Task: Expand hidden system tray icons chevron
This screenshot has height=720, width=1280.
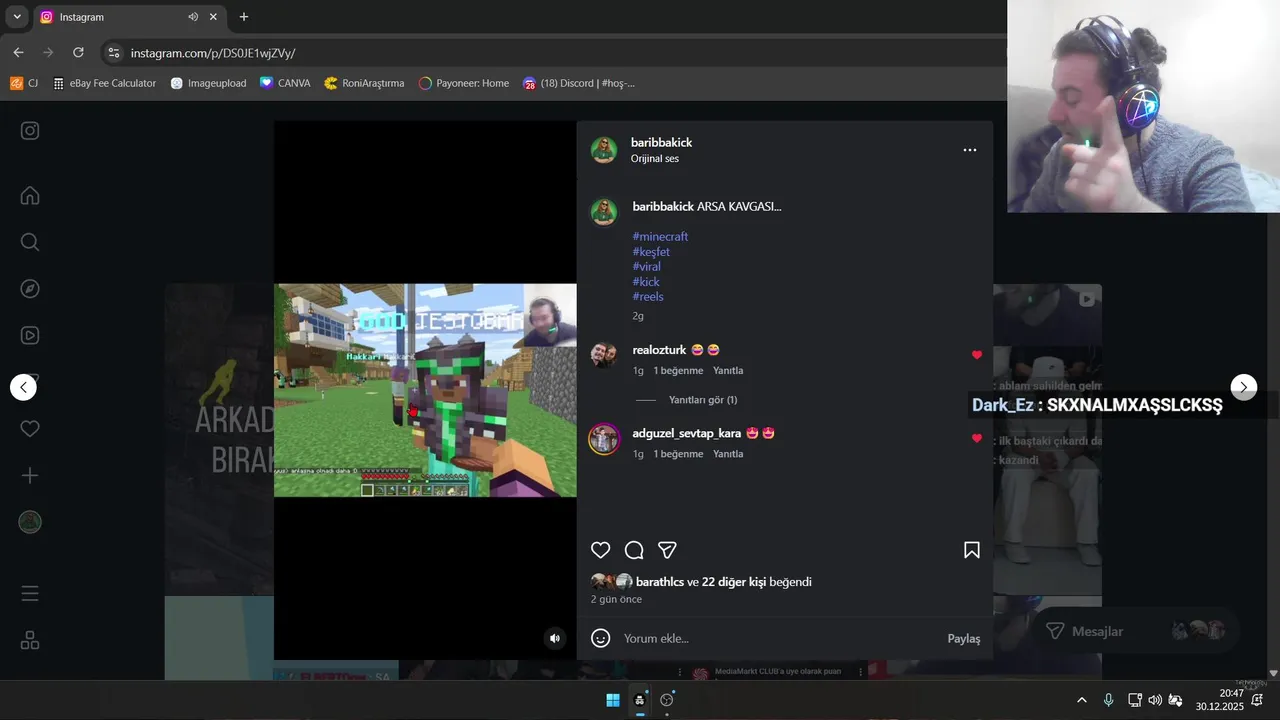Action: pyautogui.click(x=1081, y=700)
